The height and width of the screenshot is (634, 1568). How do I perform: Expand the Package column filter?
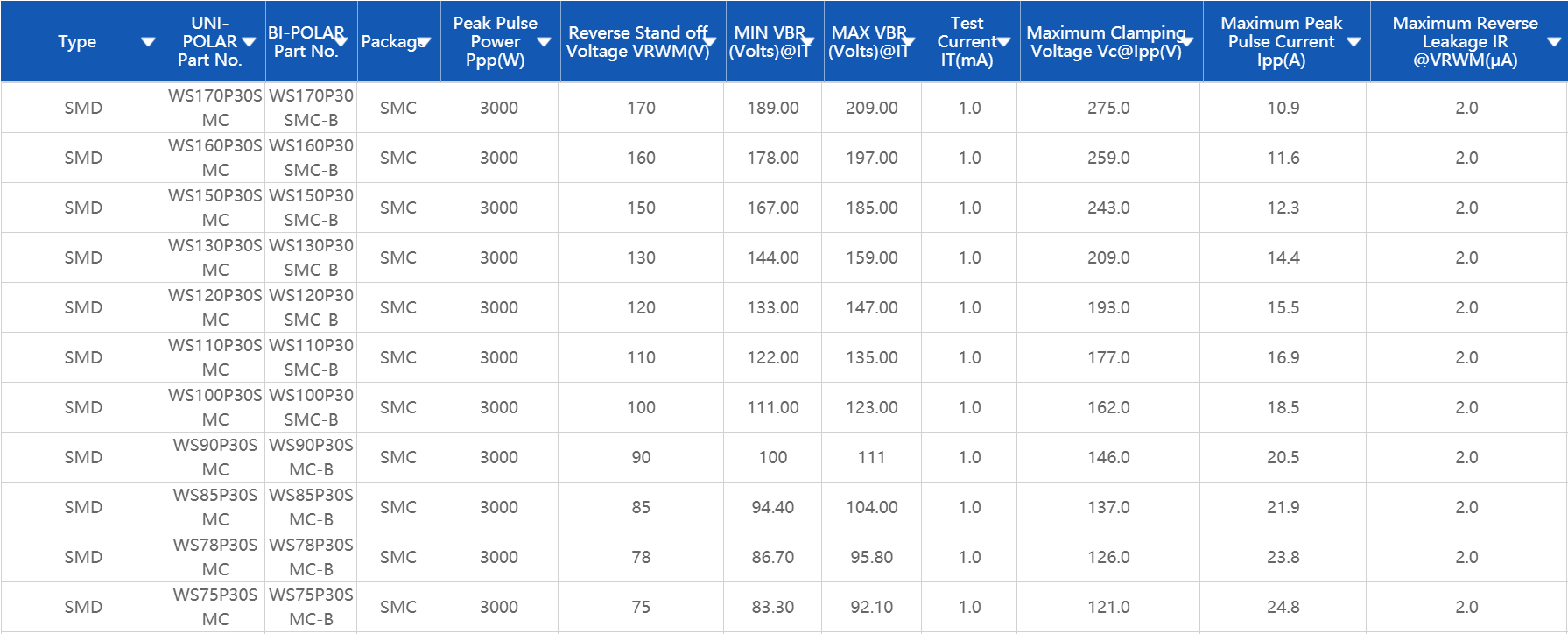[425, 42]
